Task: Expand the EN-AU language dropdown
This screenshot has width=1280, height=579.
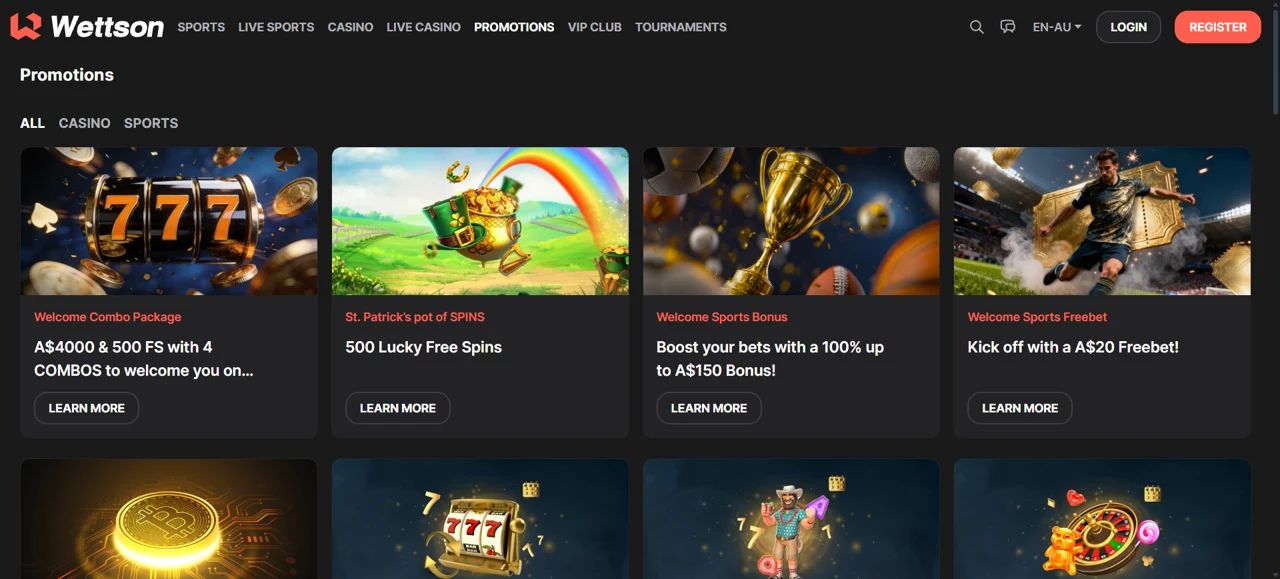Action: tap(1057, 27)
